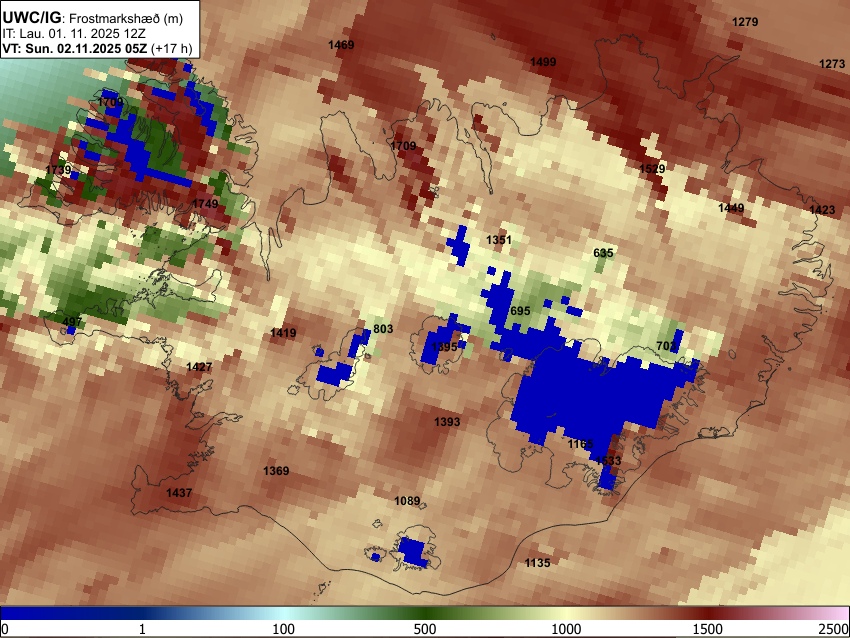Click the 803 label beside the glacier
Viewport: 850px width, 638px height.
pos(383,329)
